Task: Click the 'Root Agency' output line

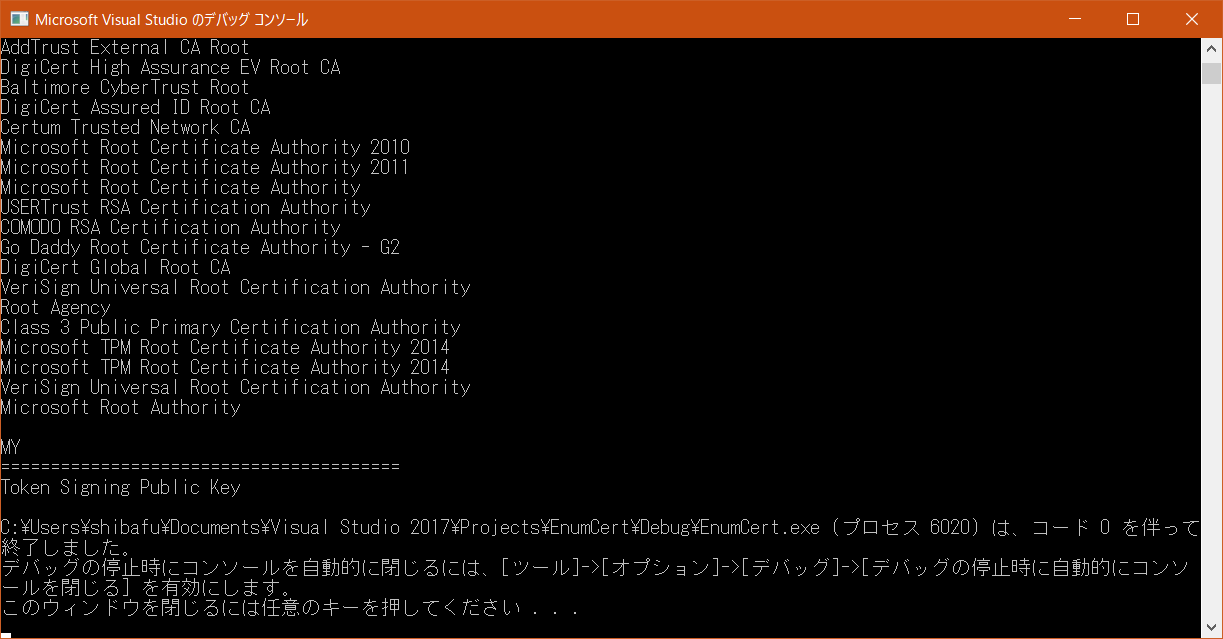Action: tap(55, 308)
